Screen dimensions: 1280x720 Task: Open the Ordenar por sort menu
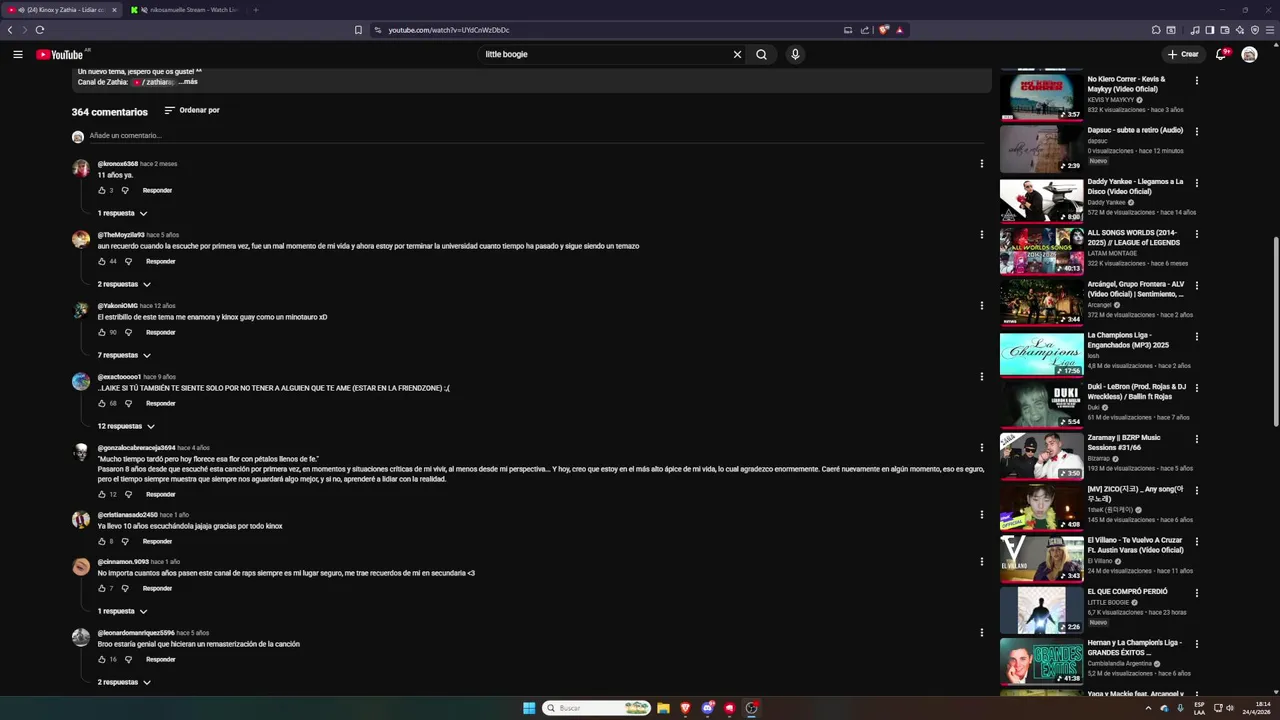coord(192,110)
